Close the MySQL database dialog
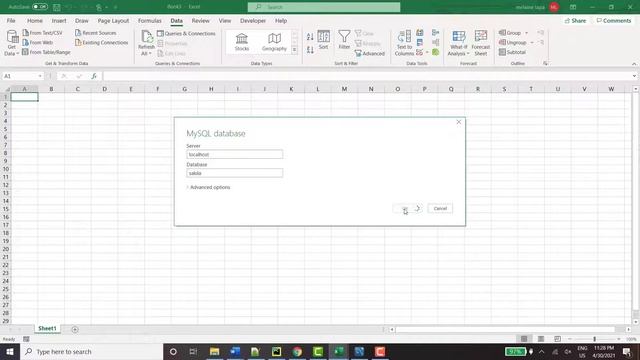 458,122
